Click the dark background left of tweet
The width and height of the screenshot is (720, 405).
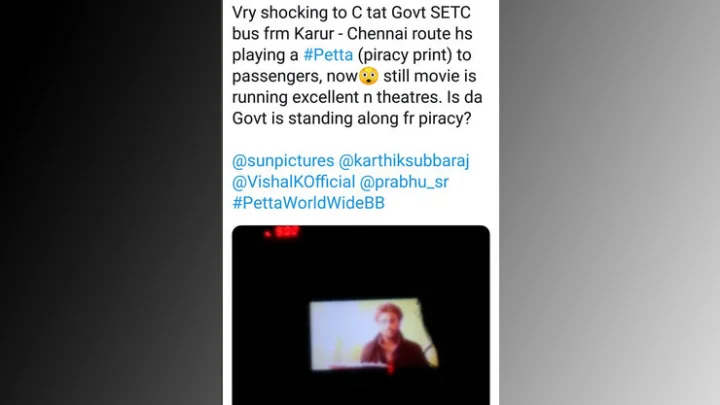pos(111,202)
